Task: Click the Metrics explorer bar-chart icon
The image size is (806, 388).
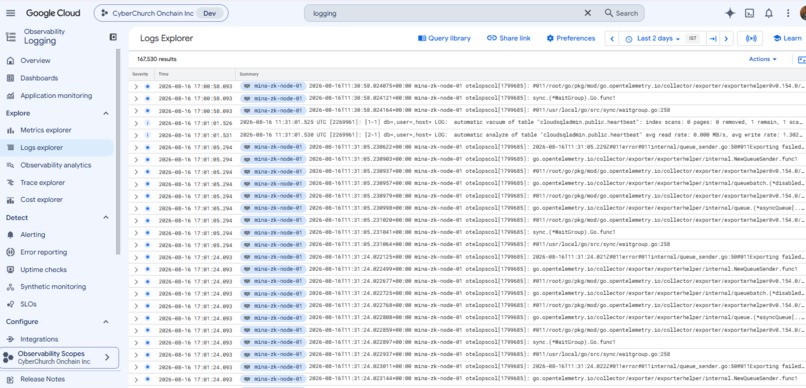Action: [10, 130]
